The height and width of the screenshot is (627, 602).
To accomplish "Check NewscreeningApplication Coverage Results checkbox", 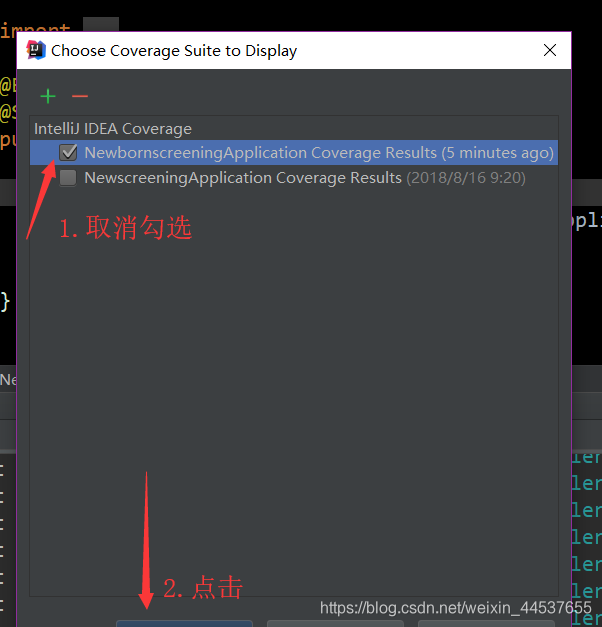I will [68, 178].
